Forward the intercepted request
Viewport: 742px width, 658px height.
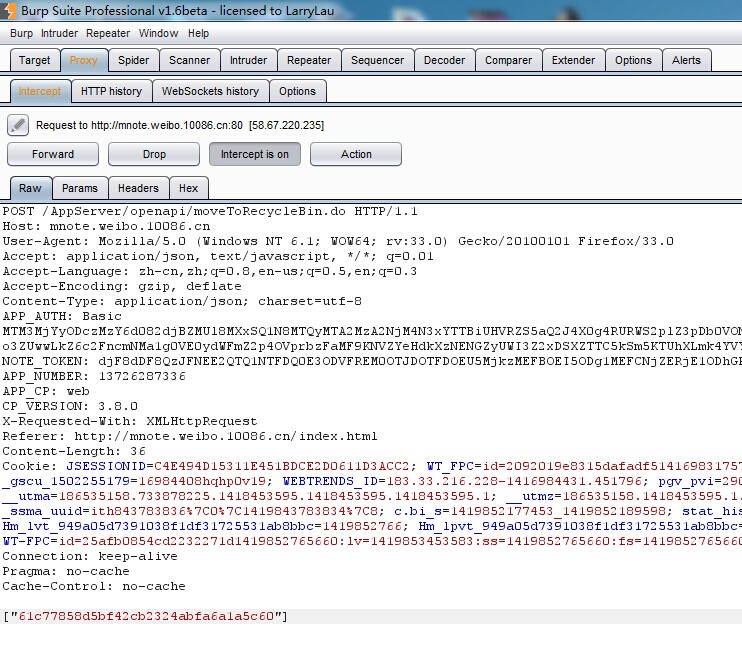point(53,154)
